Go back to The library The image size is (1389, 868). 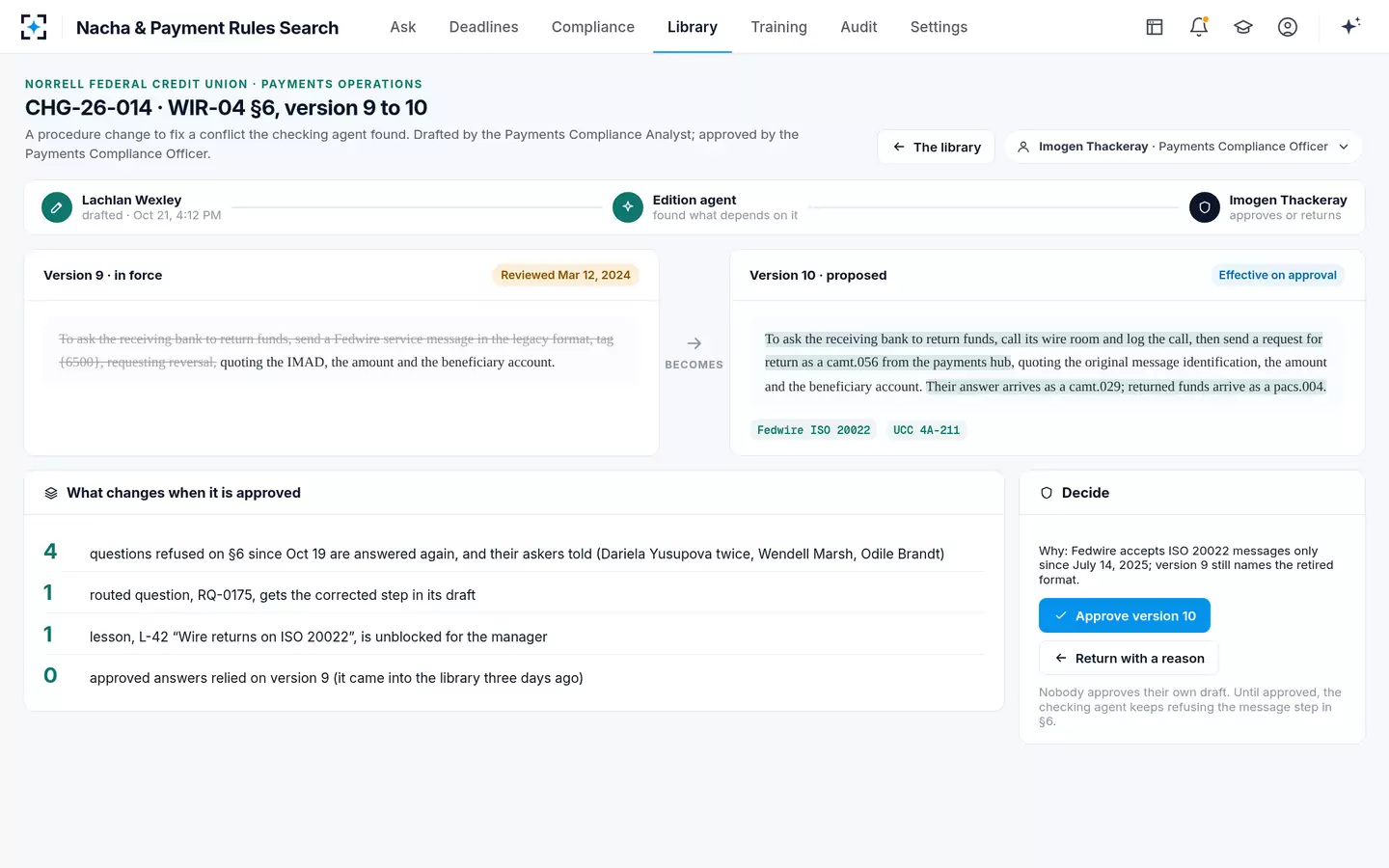point(936,147)
